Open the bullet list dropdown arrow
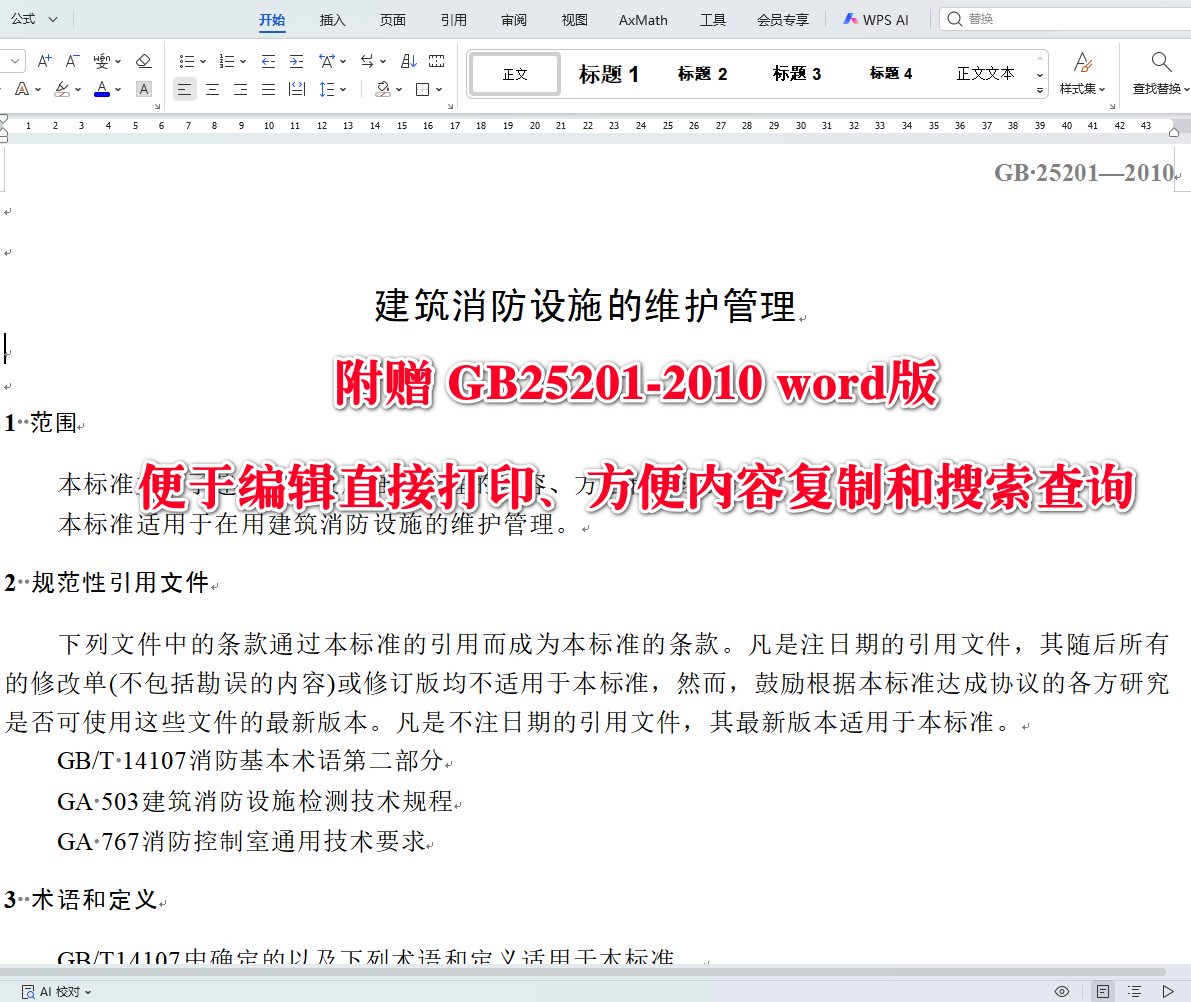The height and width of the screenshot is (1002, 1191). [x=201, y=61]
